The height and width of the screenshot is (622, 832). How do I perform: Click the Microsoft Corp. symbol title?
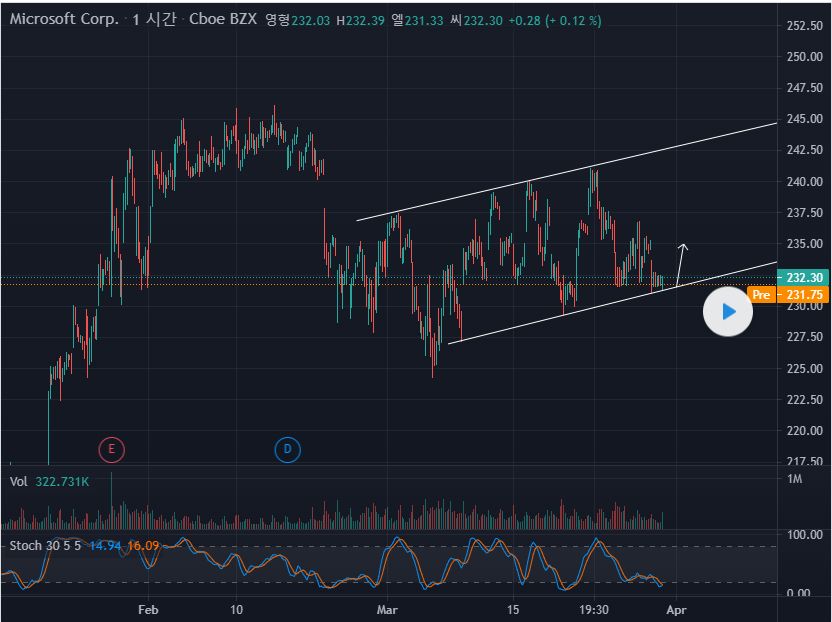pyautogui.click(x=64, y=20)
